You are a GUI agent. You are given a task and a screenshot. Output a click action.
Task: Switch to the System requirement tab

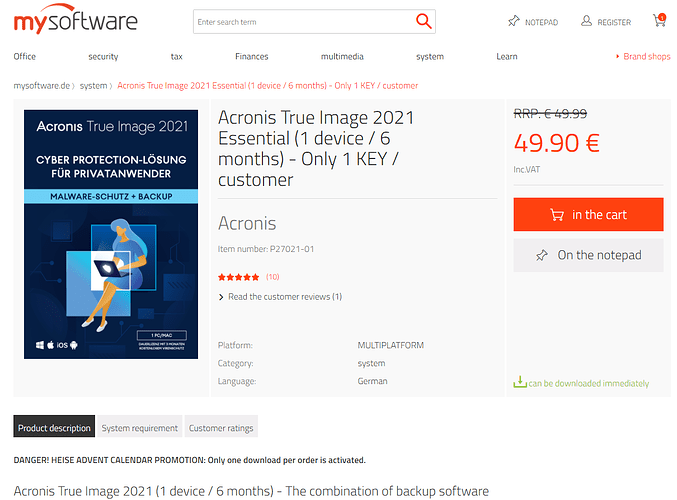pos(139,426)
